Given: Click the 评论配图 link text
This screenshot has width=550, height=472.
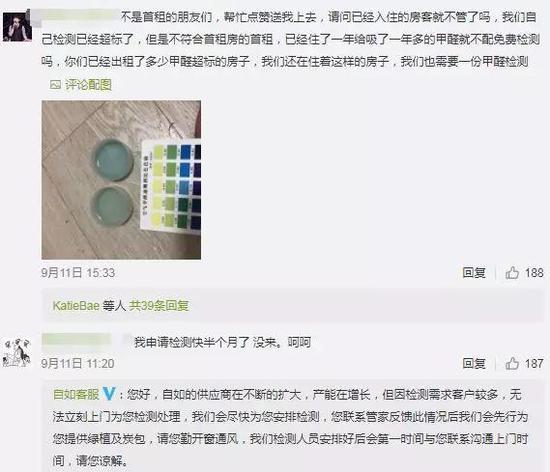Looking at the screenshot, I should [x=88, y=85].
